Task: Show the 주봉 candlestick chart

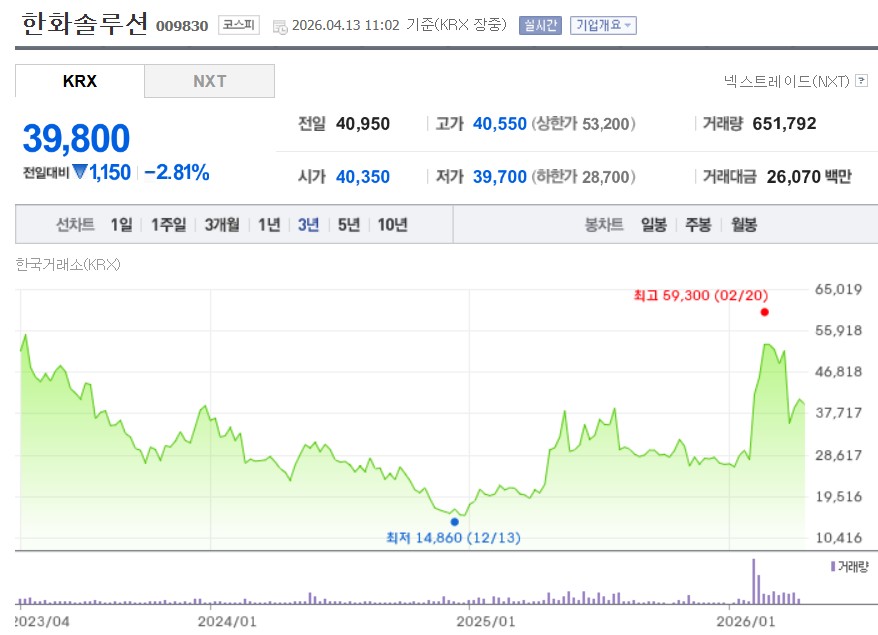Action: click(x=698, y=225)
